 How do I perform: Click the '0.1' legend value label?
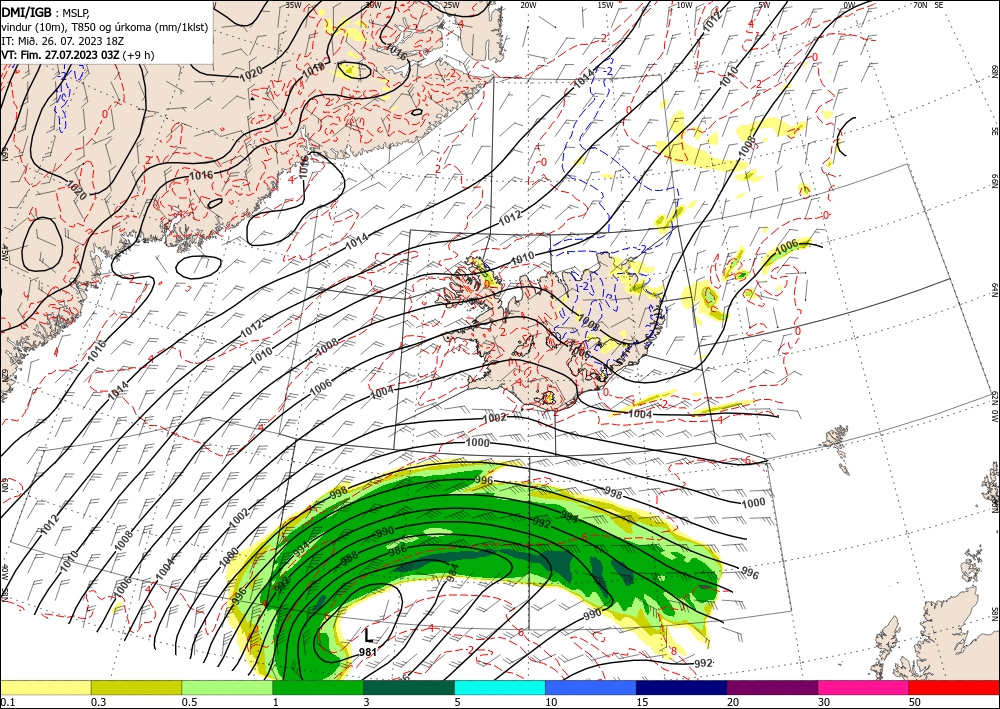coord(6,702)
